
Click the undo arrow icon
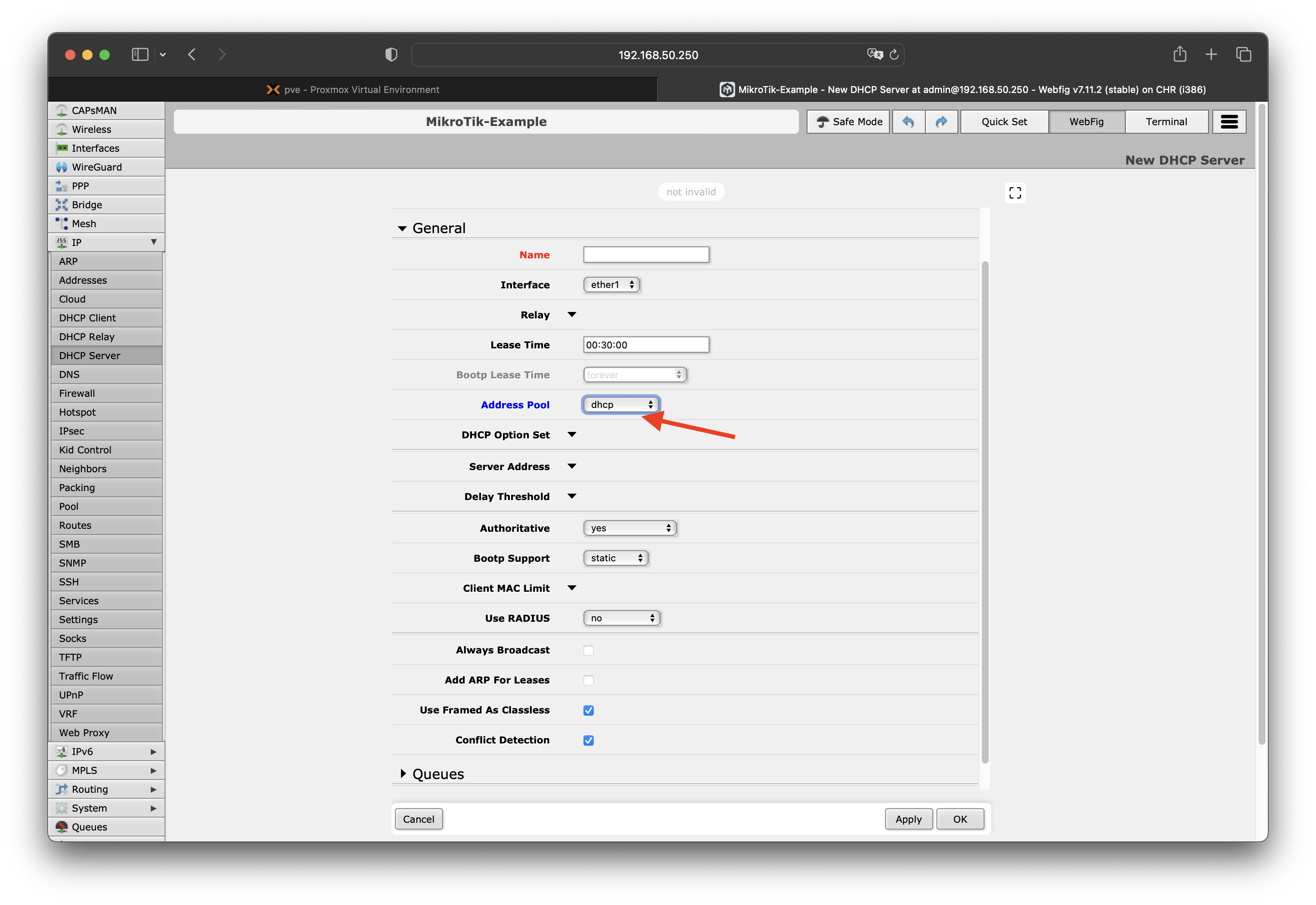908,122
